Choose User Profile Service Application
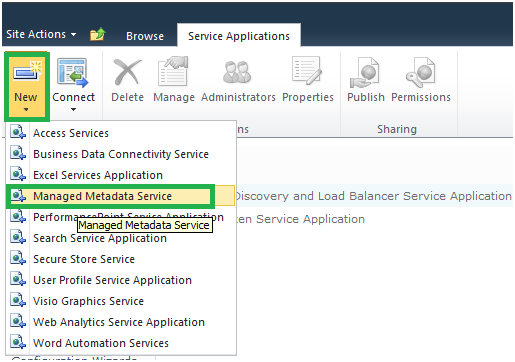The height and width of the screenshot is (362, 515). [121, 280]
